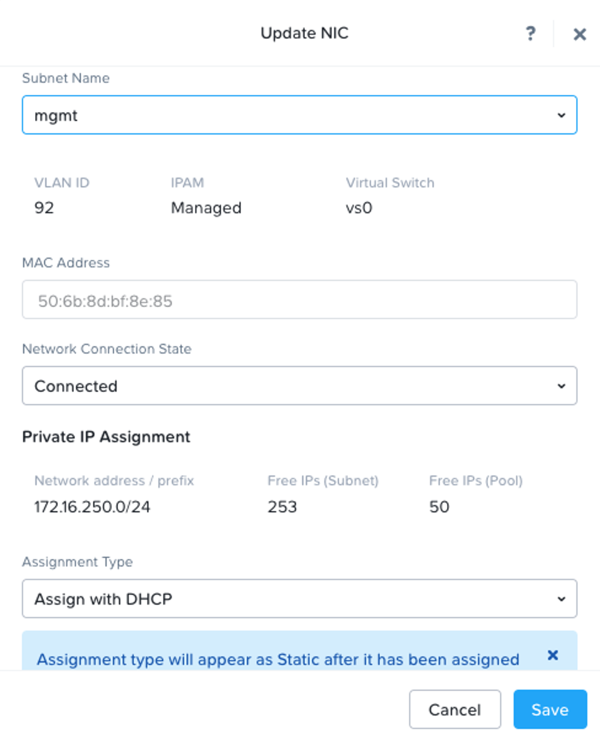Save the NIC changes
Viewport: 600px width, 742px height.
click(550, 709)
